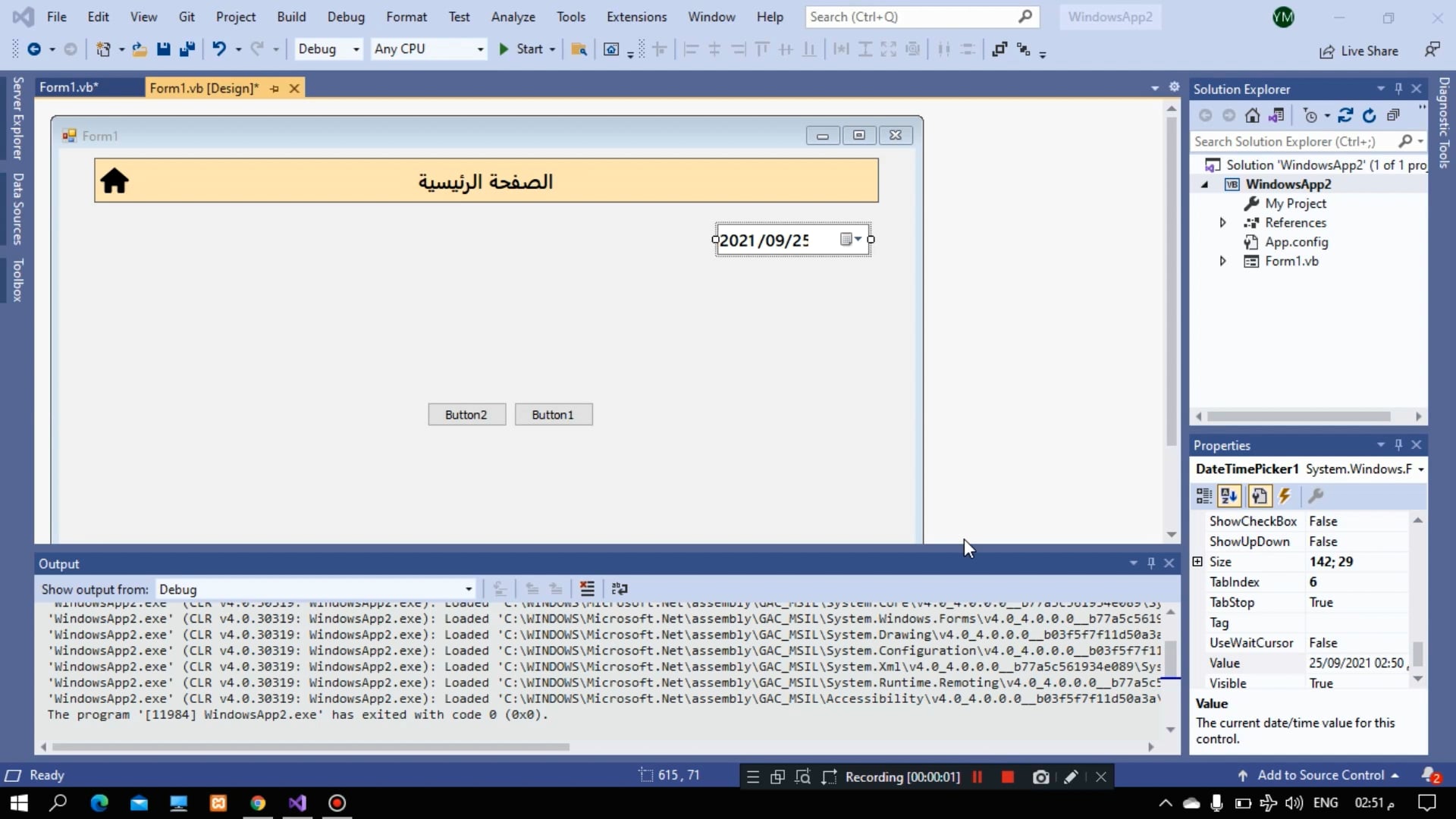Viewport: 1456px width, 819px height.
Task: Open Google Chrome from the taskbar
Action: [x=258, y=803]
